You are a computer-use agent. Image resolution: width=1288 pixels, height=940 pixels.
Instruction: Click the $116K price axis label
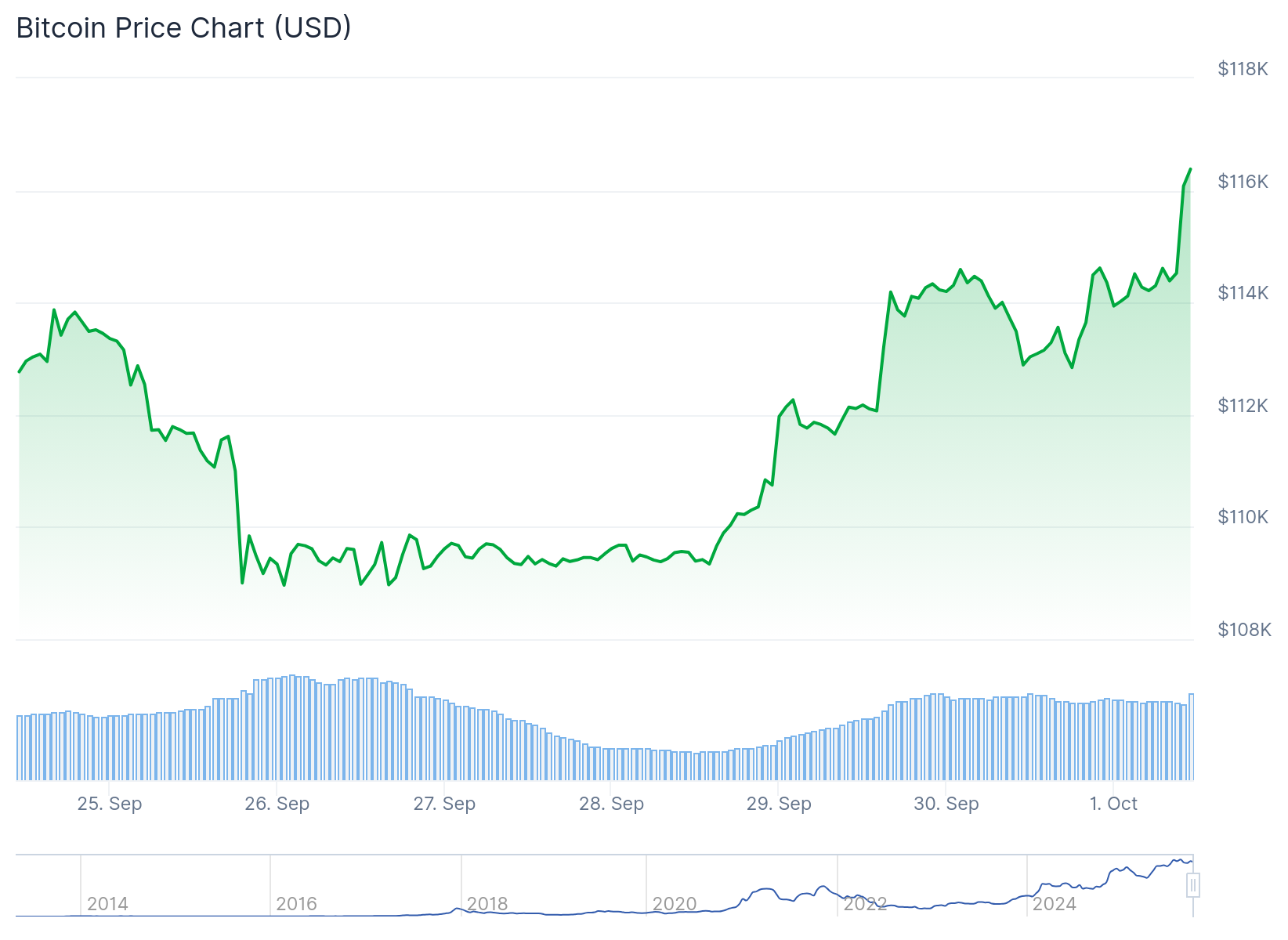[x=1243, y=182]
